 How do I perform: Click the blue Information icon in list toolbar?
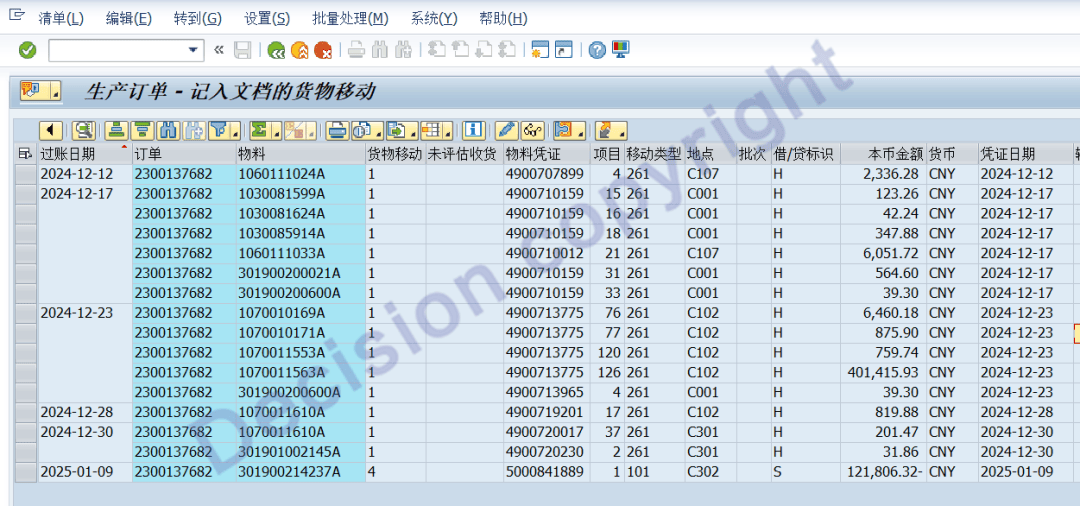coord(474,130)
